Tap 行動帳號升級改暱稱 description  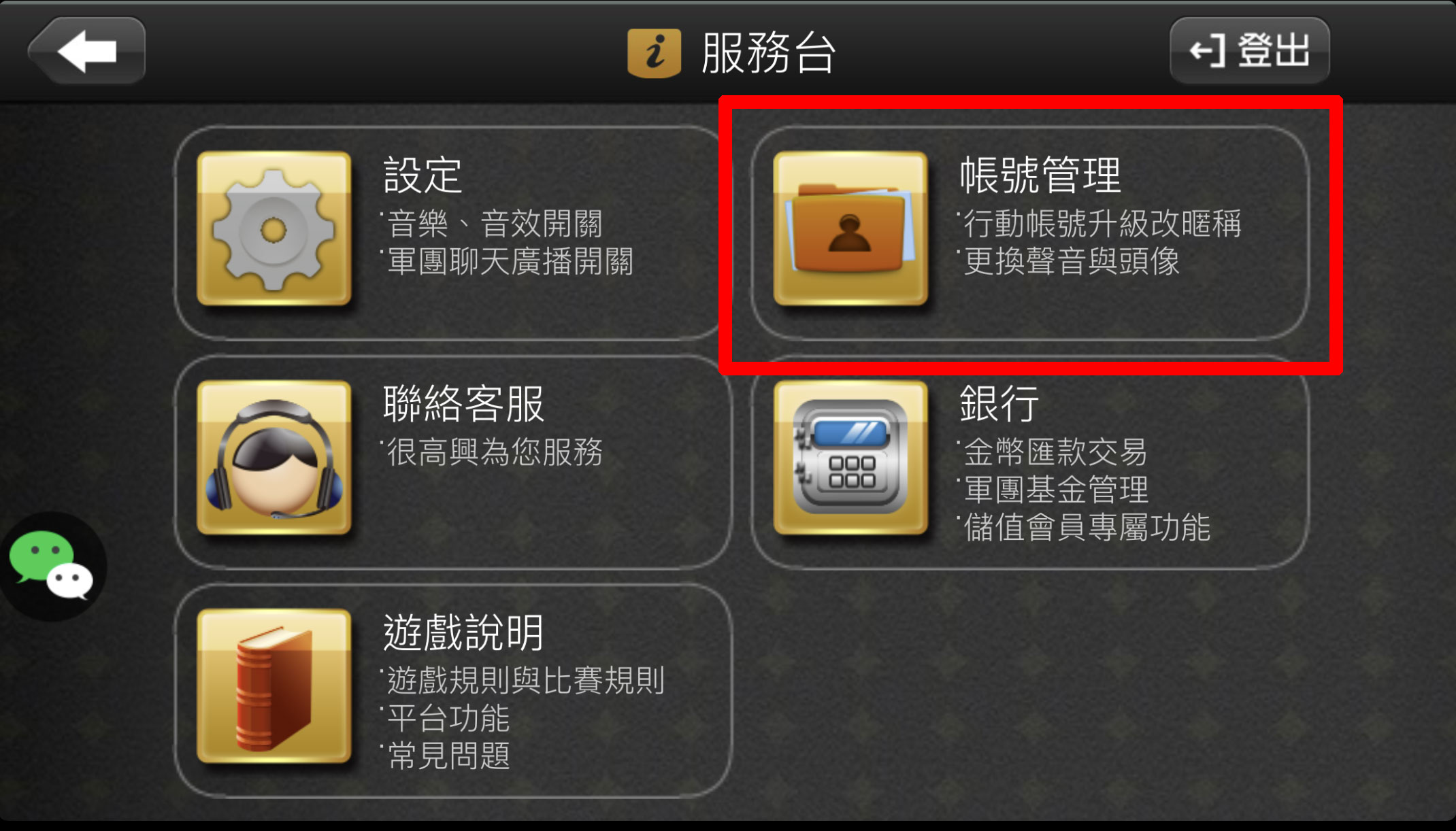(1100, 224)
